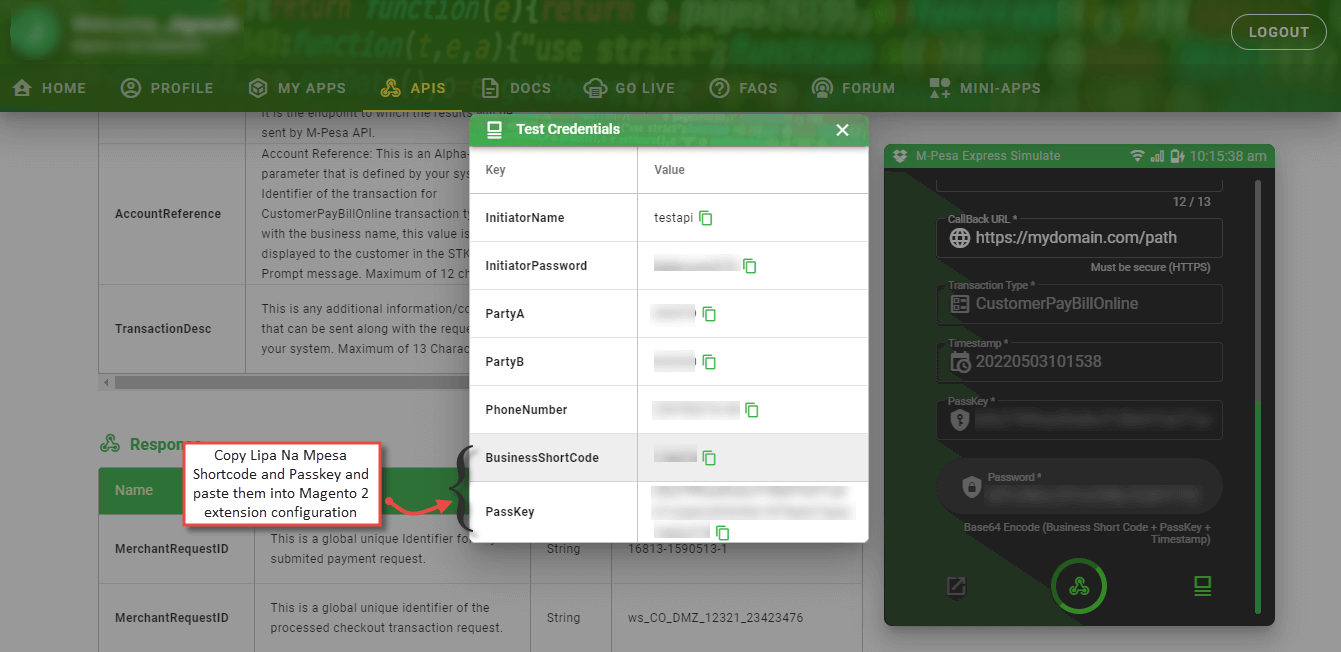The height and width of the screenshot is (652, 1341).
Task: Click the Base64 Encode hint text
Action: point(1087,533)
